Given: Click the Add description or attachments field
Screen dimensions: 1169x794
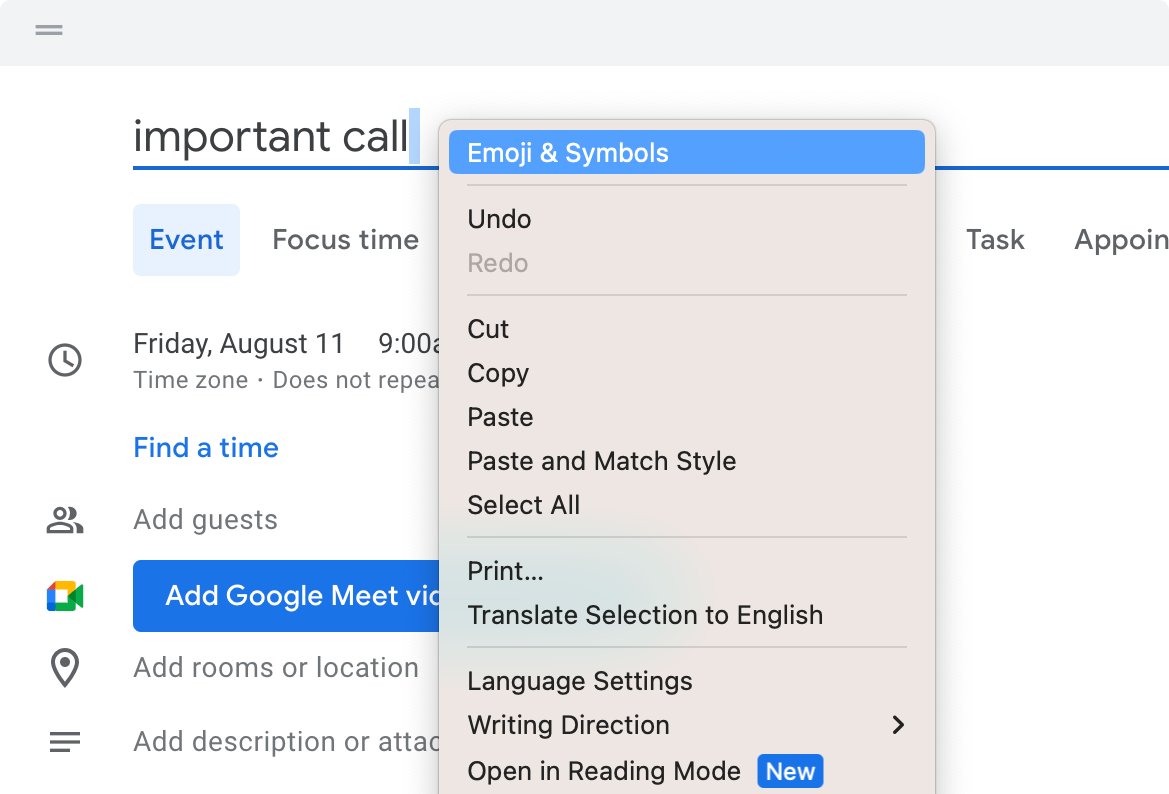Looking at the screenshot, I should tap(286, 742).
